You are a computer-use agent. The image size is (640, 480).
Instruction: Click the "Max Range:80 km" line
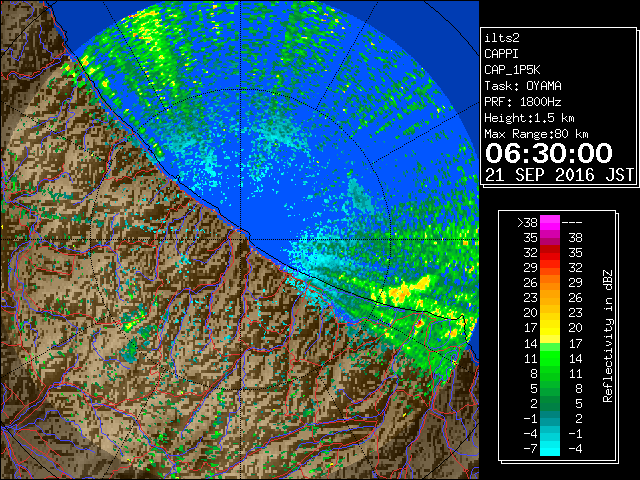(x=536, y=134)
